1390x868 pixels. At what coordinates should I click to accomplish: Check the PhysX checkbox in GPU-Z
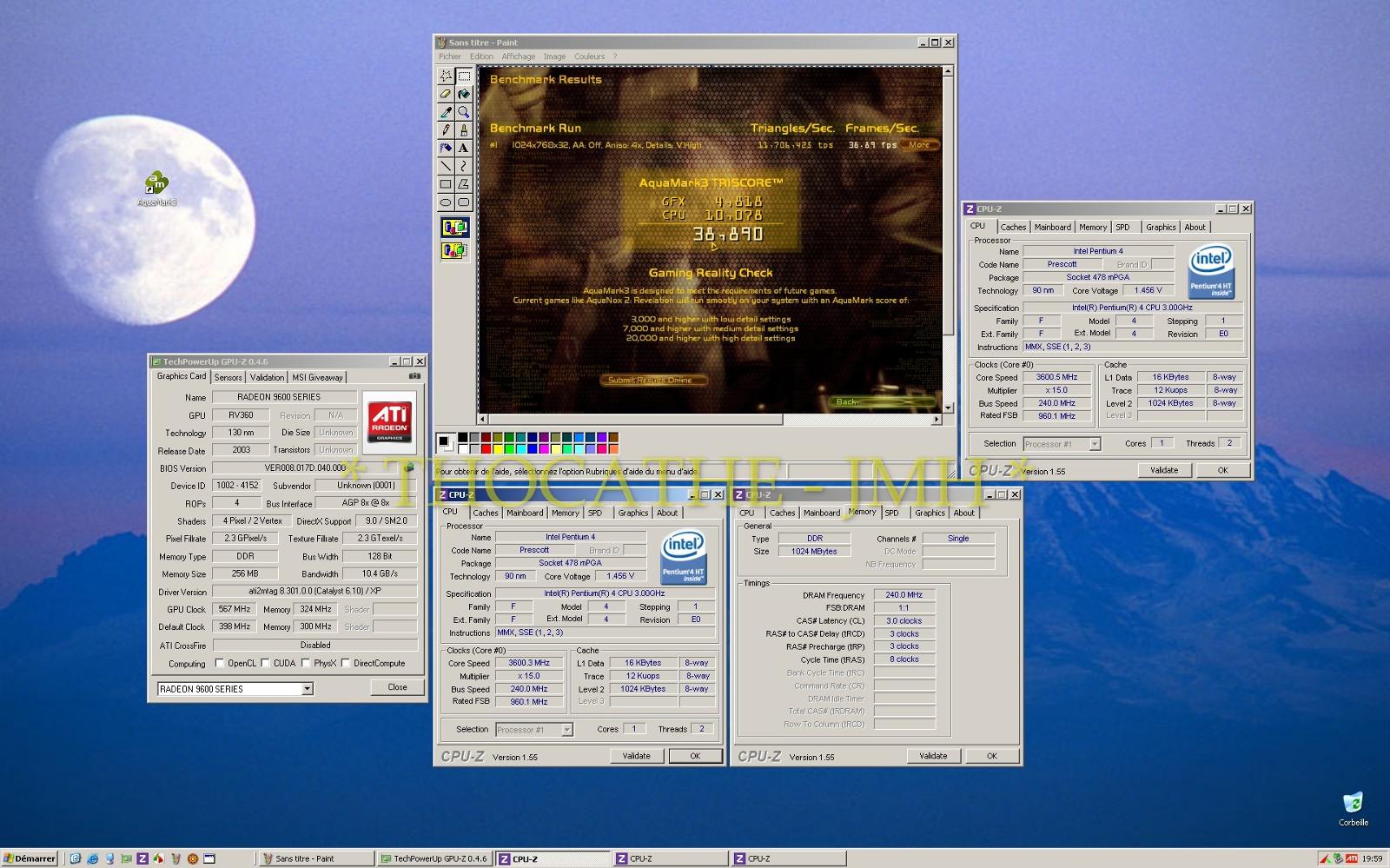pos(306,664)
